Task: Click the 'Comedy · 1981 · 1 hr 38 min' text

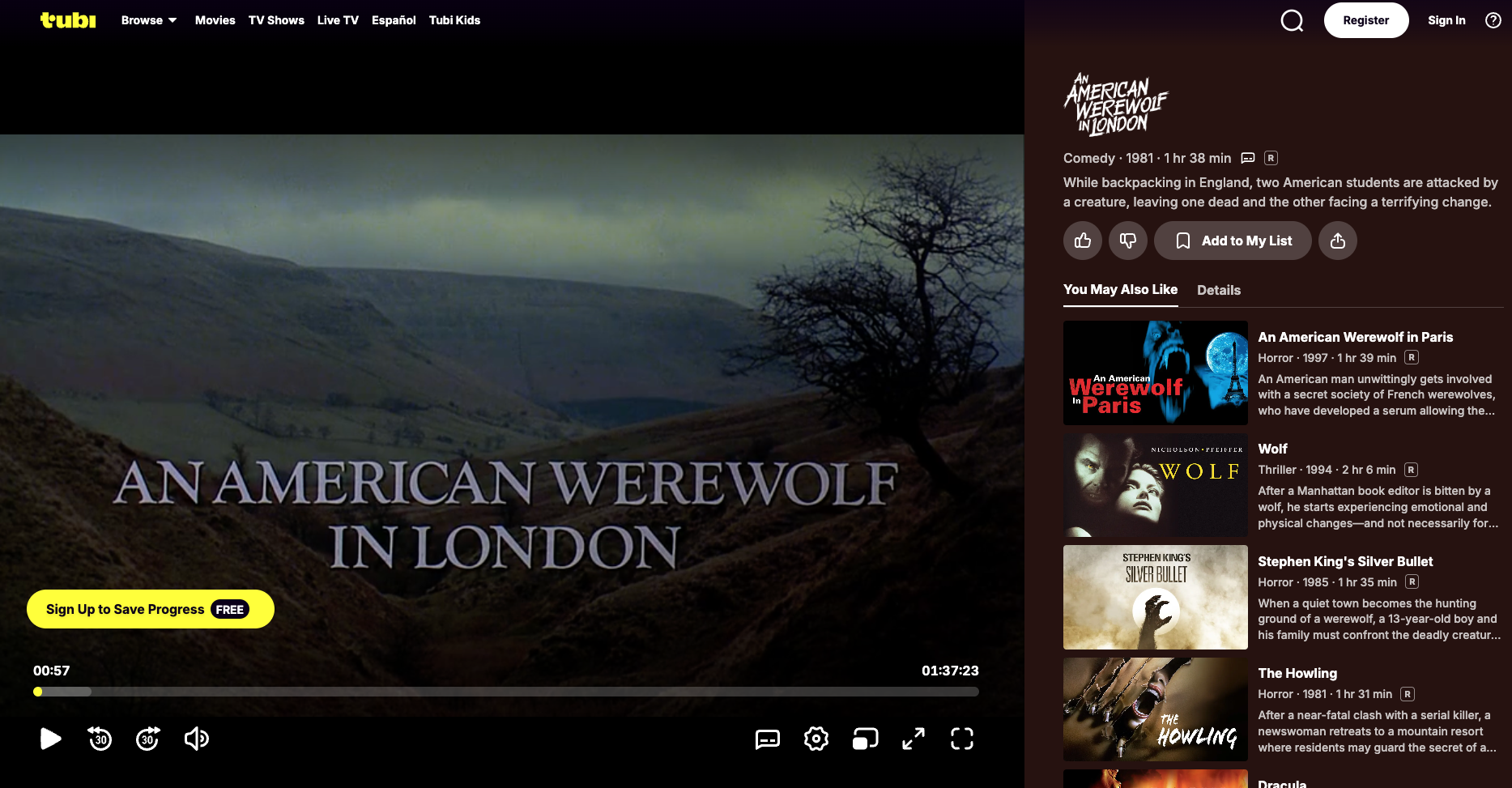Action: [1147, 158]
